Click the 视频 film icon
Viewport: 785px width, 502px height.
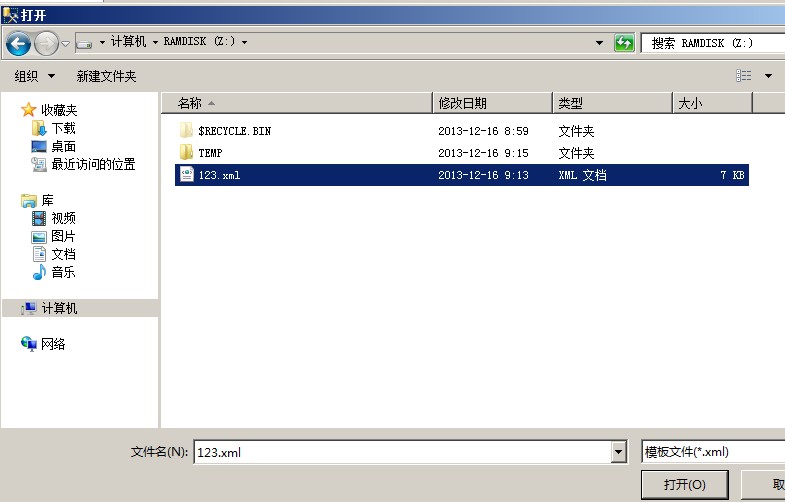pos(39,218)
